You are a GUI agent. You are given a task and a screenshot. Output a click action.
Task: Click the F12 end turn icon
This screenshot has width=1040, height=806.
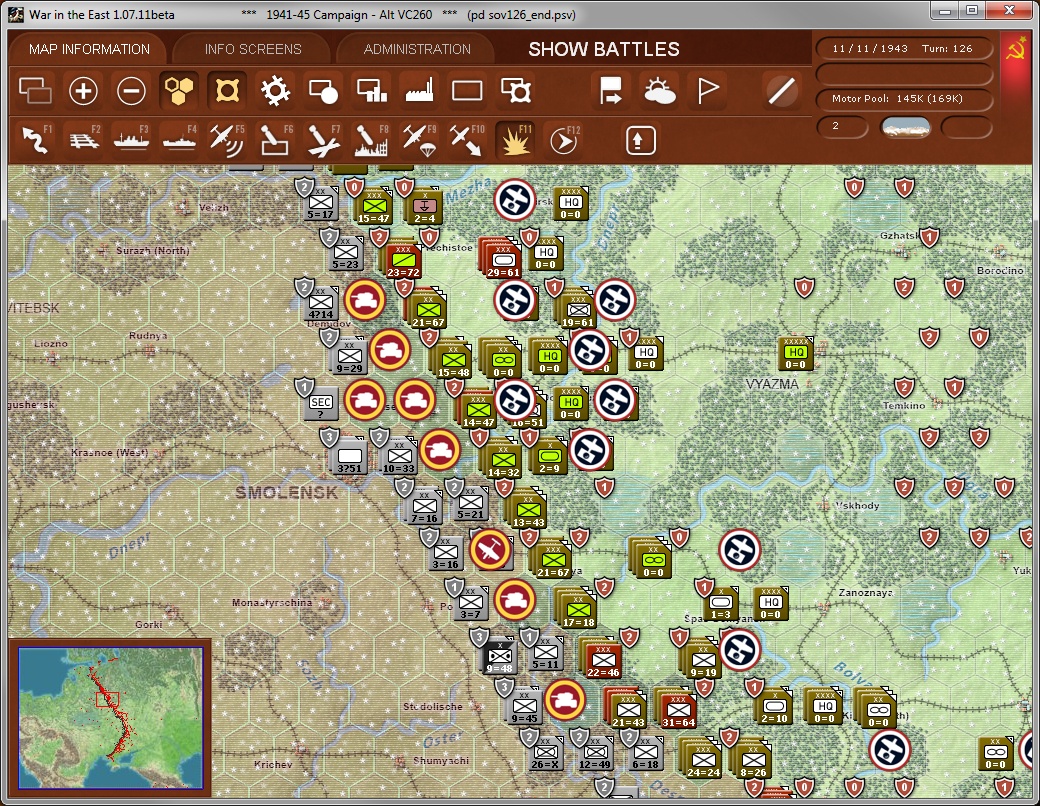click(x=564, y=140)
